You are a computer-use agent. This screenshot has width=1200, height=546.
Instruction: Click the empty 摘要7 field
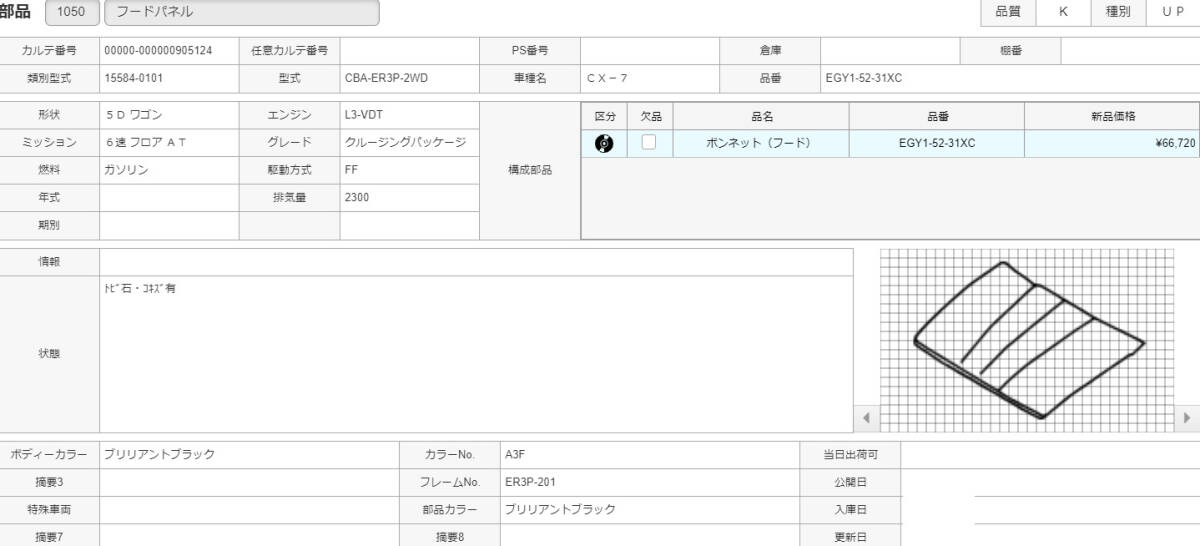point(249,536)
